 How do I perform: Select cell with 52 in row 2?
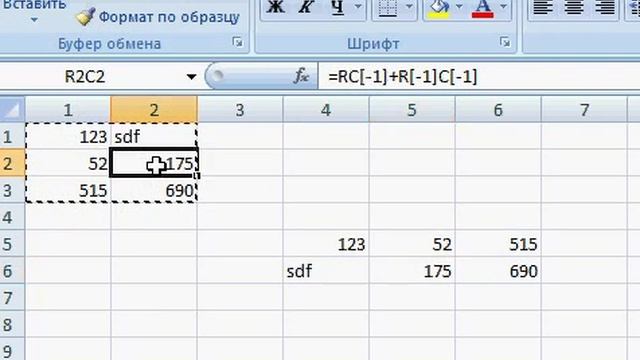[x=68, y=163]
